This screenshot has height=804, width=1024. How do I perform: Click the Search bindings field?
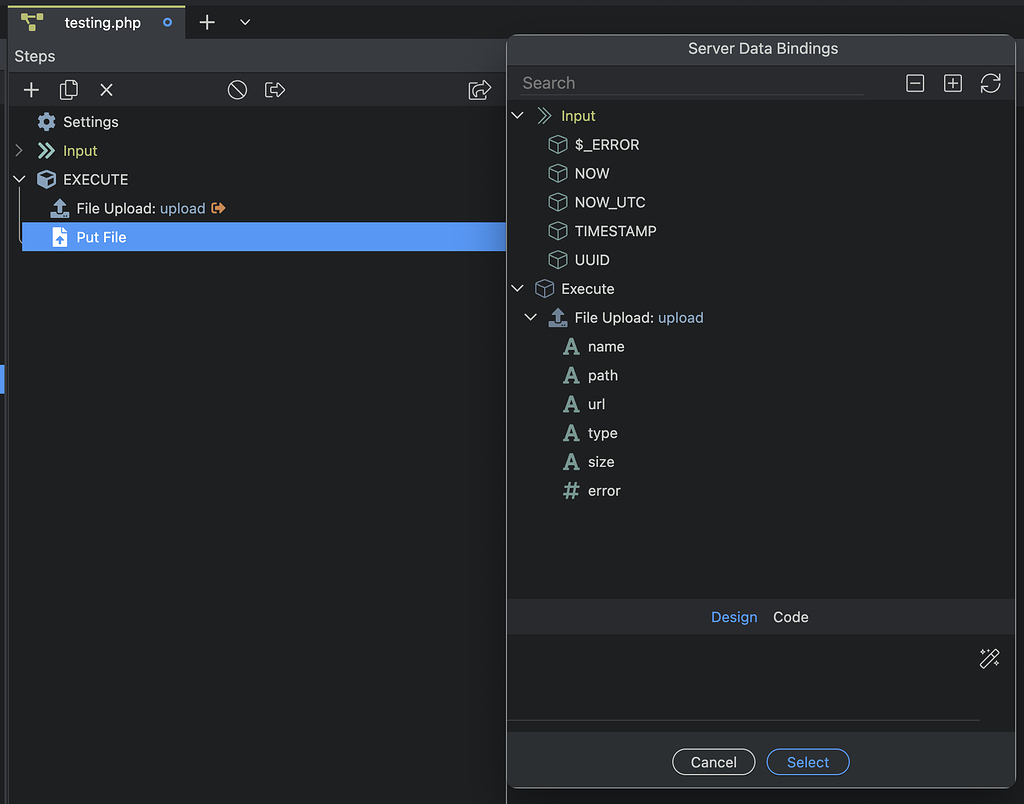[690, 83]
